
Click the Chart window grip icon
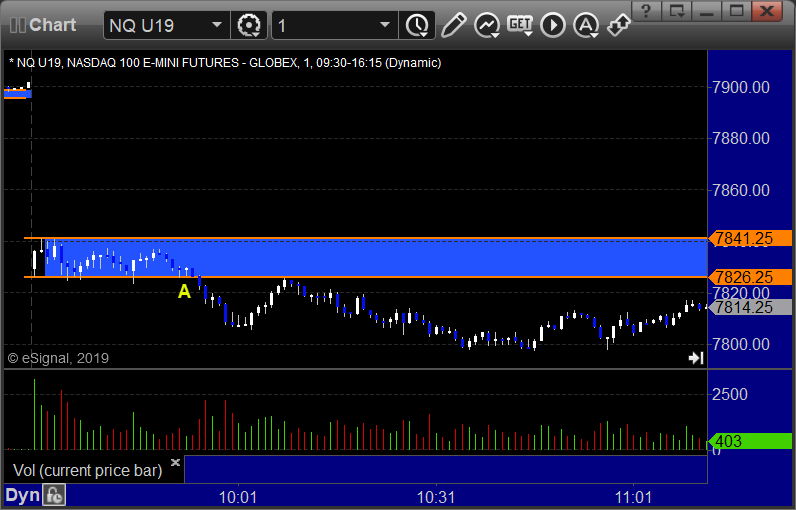point(18,25)
